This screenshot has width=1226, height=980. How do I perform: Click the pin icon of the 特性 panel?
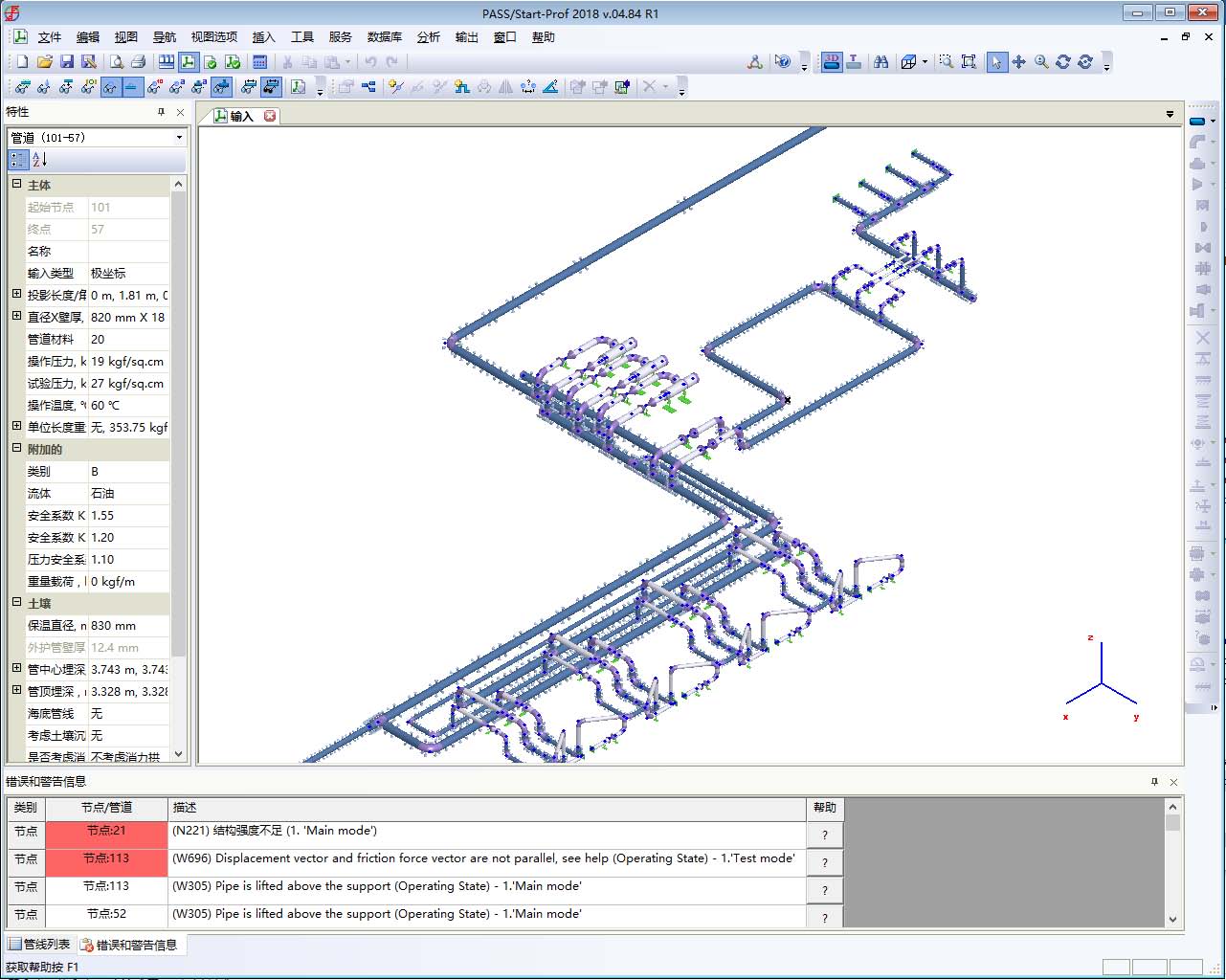tap(161, 112)
